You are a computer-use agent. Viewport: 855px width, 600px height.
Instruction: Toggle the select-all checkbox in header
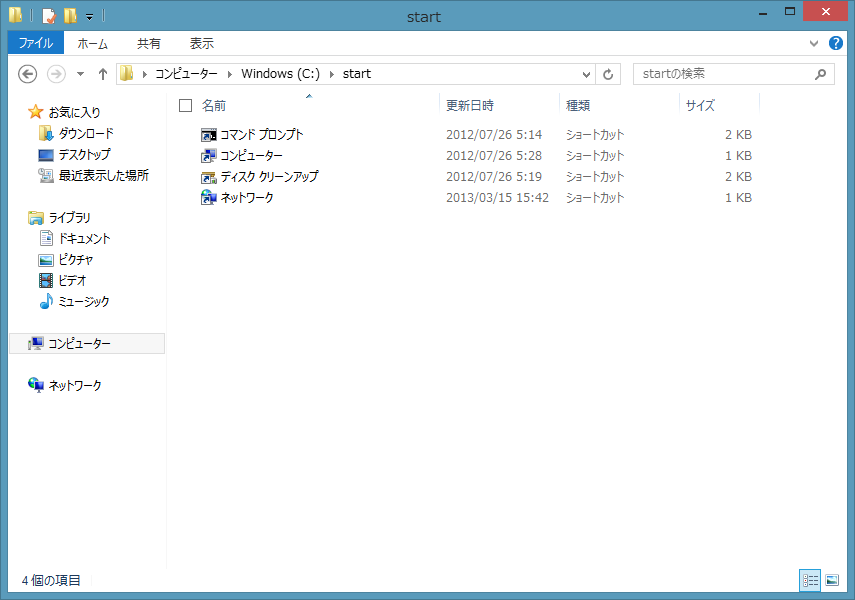tap(185, 105)
